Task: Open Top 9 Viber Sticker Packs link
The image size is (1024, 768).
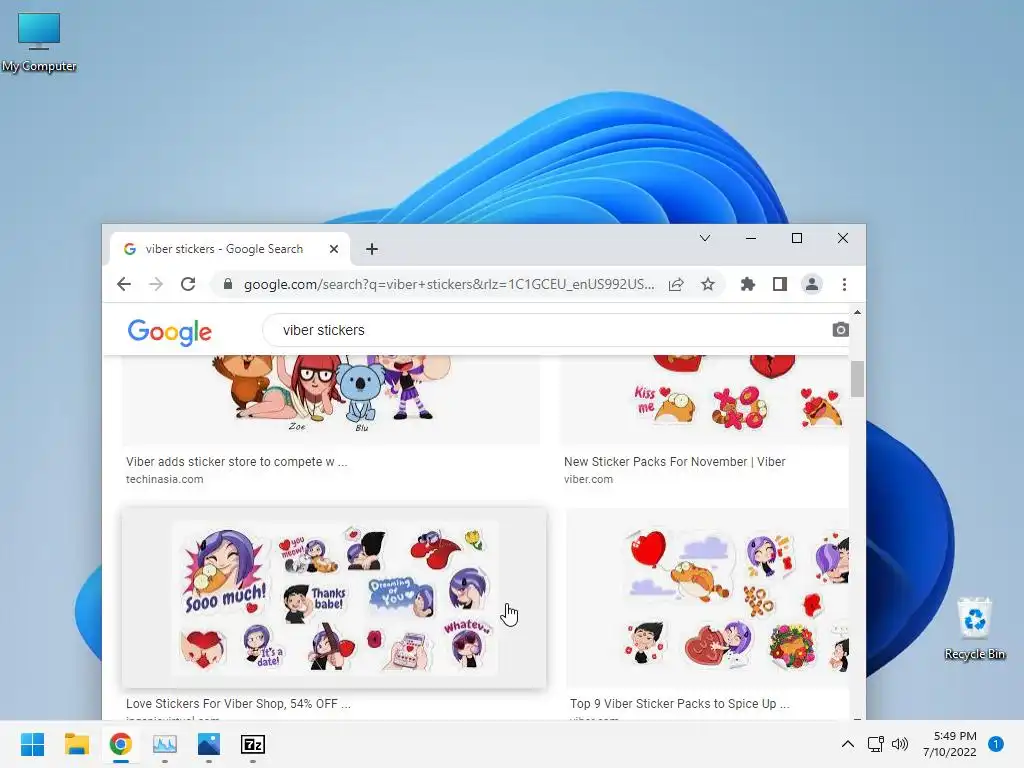Action: [x=679, y=704]
